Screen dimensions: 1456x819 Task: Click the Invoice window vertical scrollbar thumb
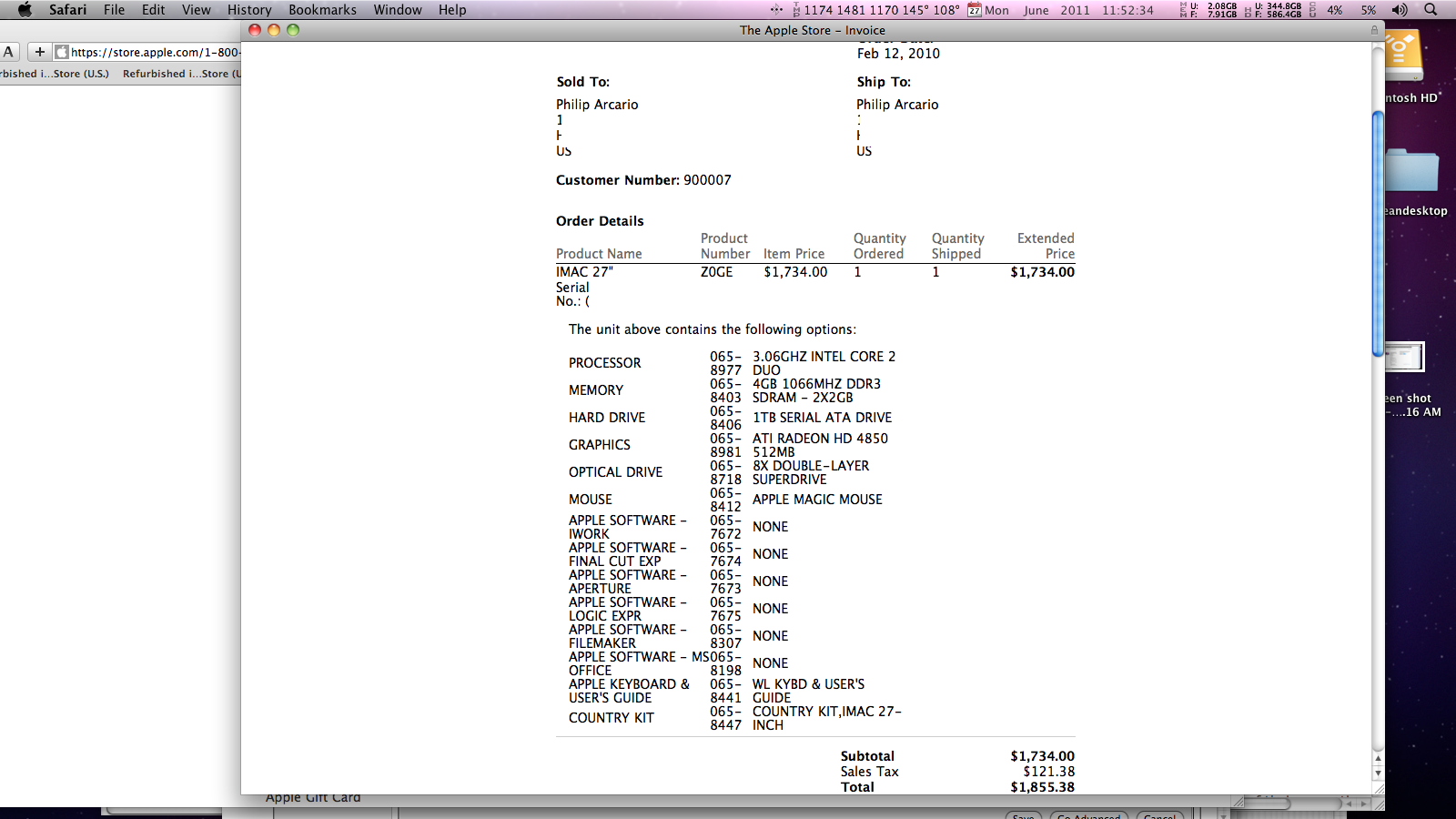point(1378,233)
